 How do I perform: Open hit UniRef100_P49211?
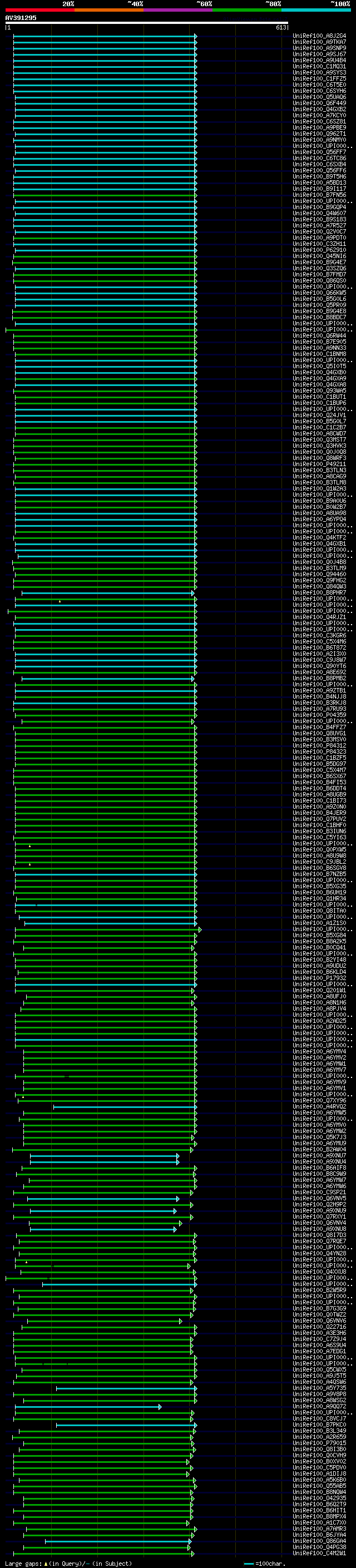click(x=319, y=464)
